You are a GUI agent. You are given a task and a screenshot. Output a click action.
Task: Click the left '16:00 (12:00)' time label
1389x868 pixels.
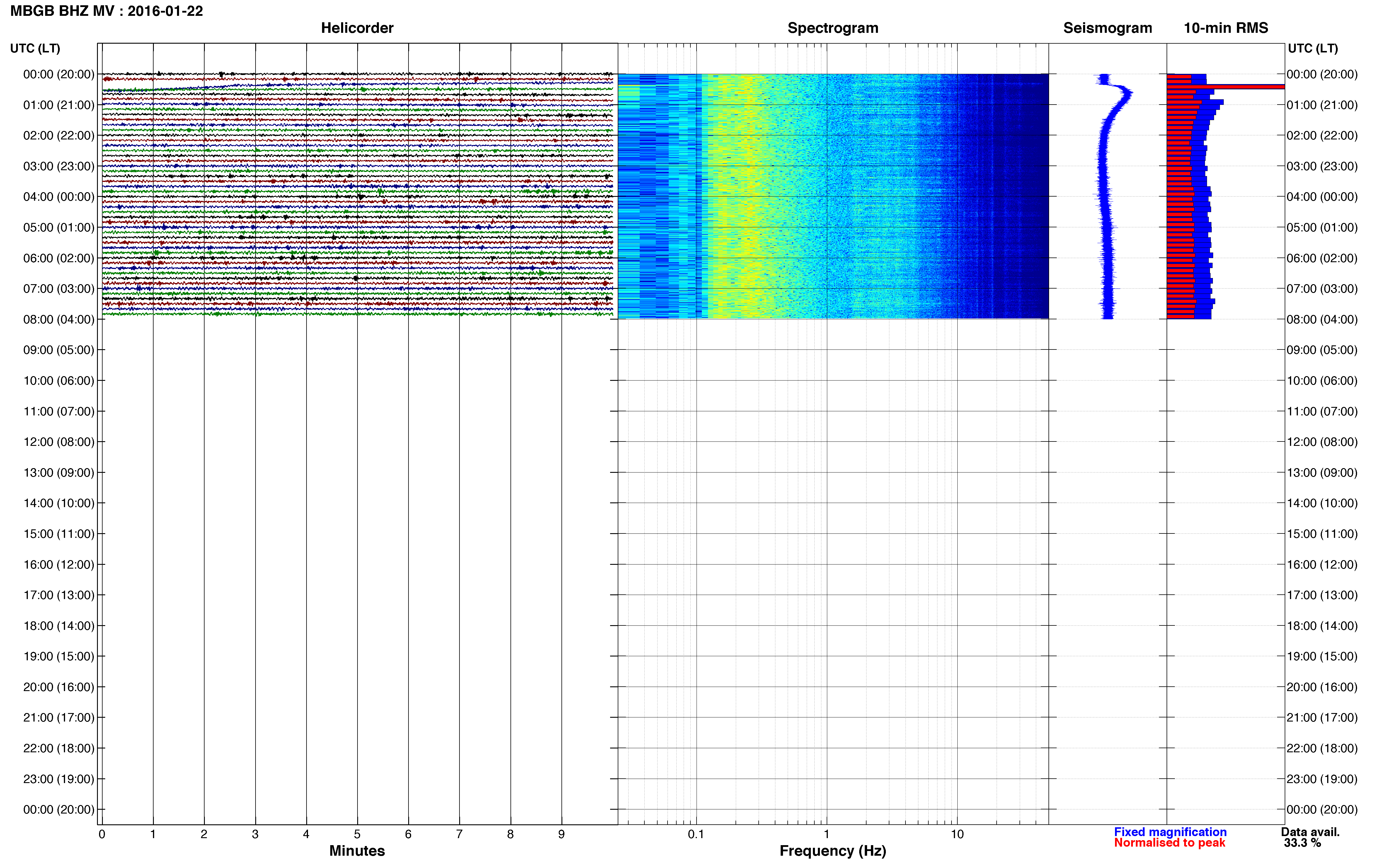point(59,564)
